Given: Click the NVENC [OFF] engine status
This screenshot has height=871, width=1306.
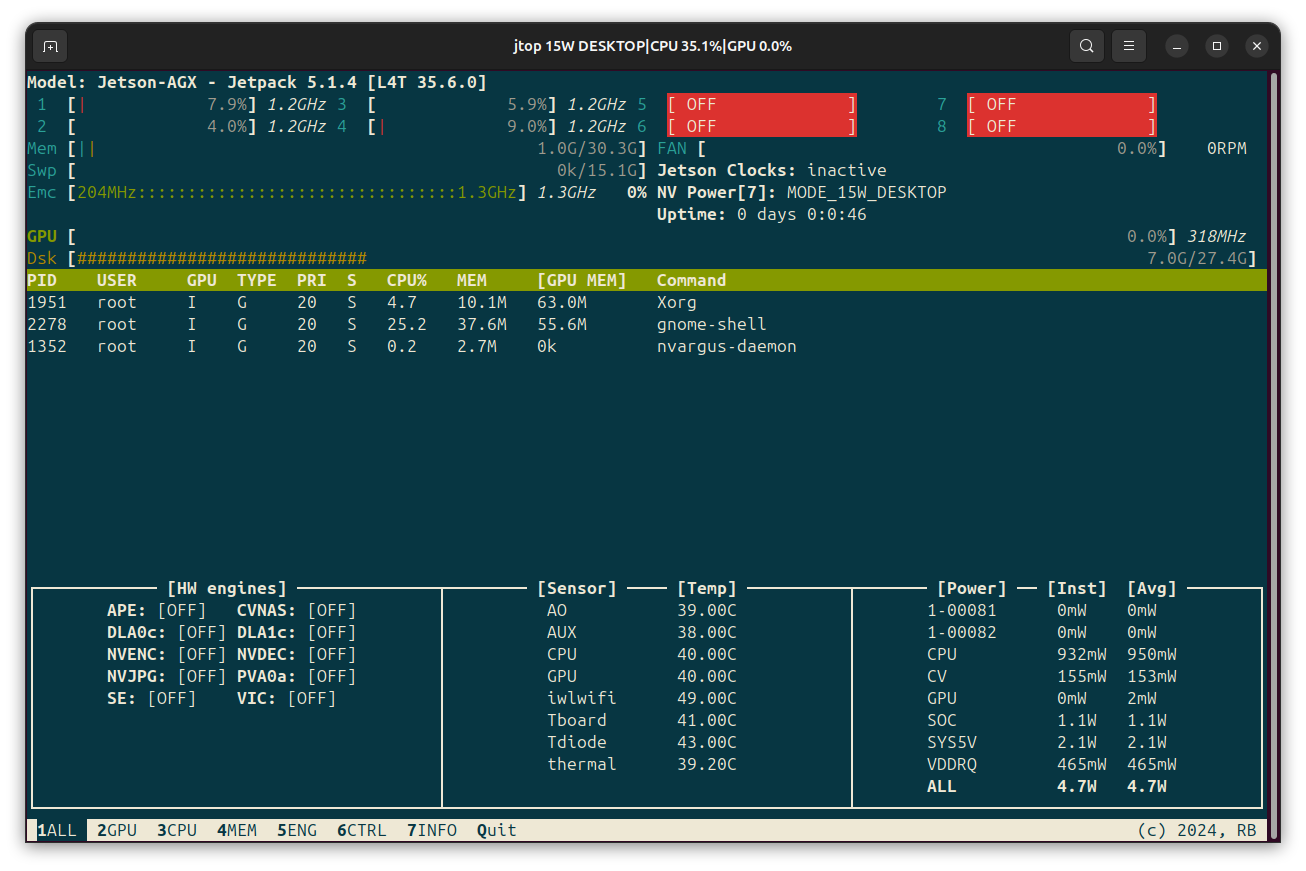Looking at the screenshot, I should [x=167, y=654].
